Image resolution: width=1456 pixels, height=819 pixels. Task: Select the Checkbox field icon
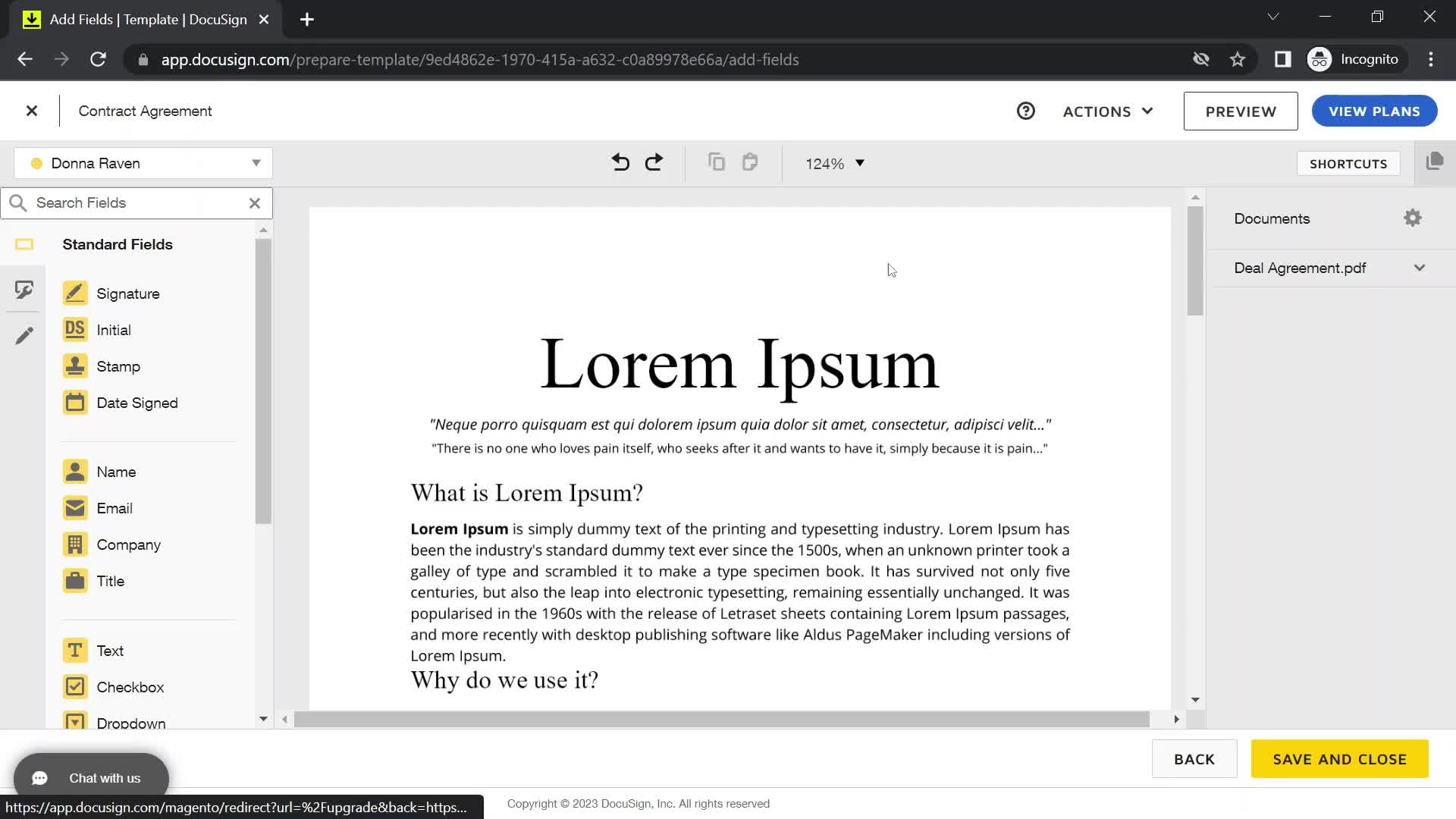coord(75,687)
